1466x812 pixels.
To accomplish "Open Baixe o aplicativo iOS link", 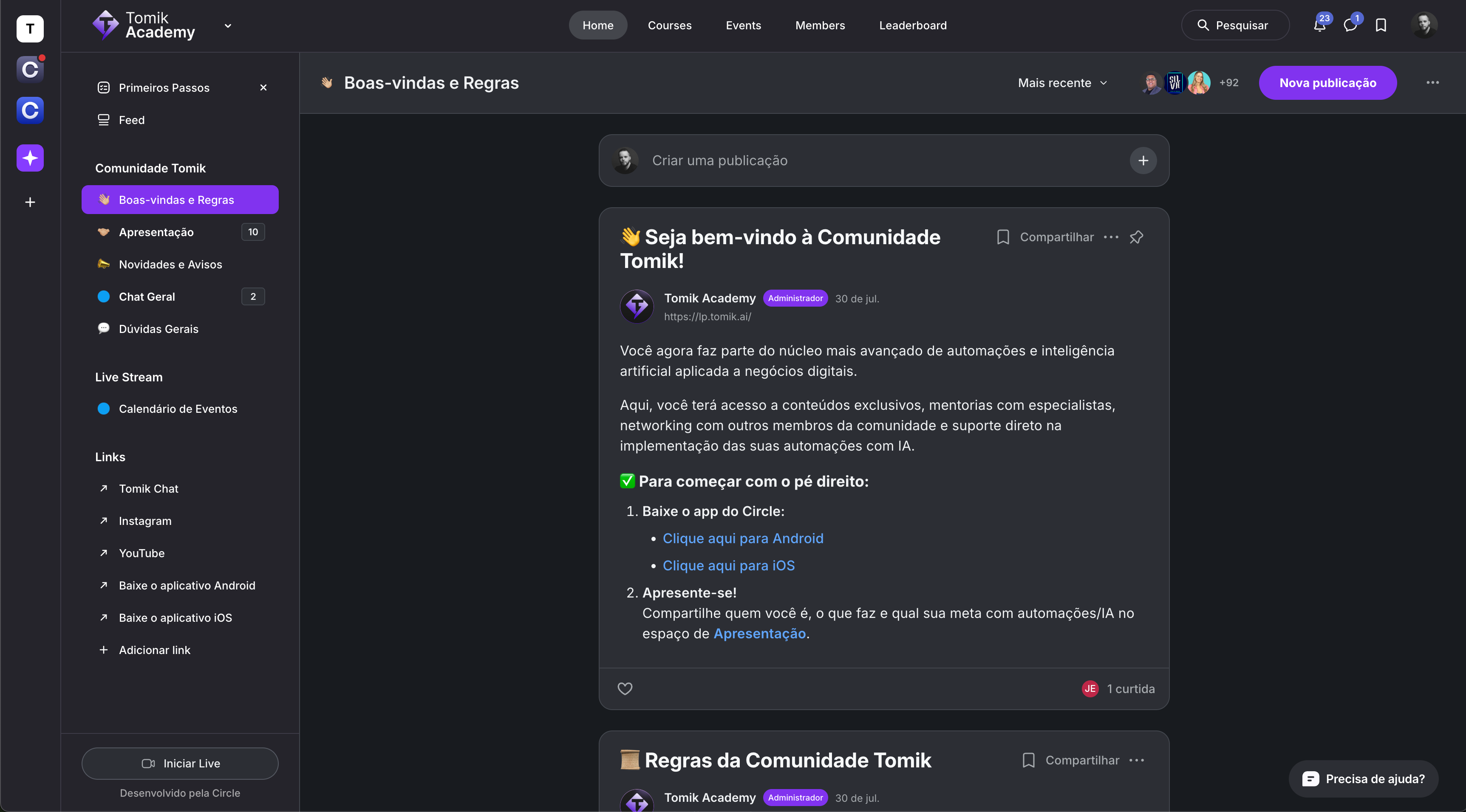I will 180,617.
